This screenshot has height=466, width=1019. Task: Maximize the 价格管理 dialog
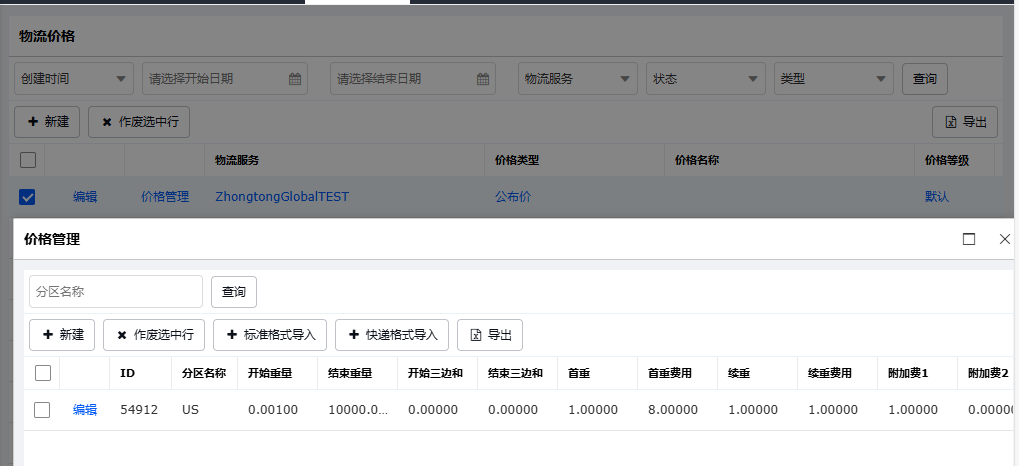point(968,239)
